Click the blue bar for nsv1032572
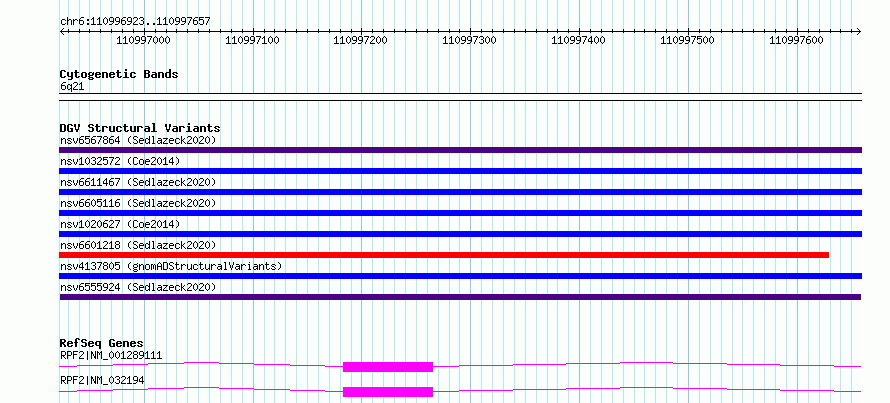 [x=460, y=171]
